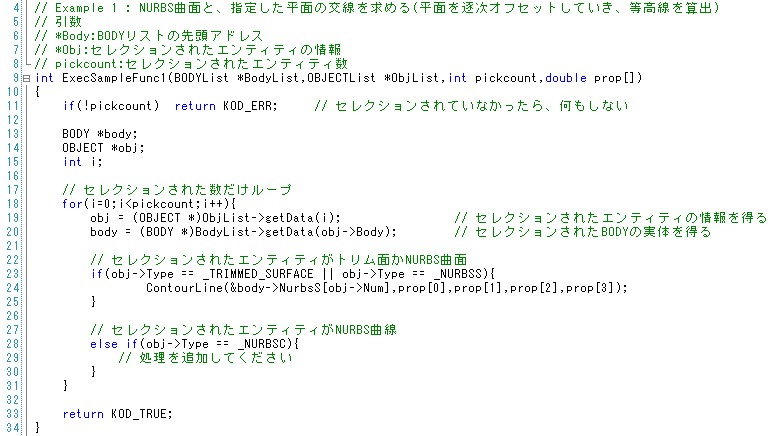Click line number 24 in gutter
Screen dimensions: 782x436
pyautogui.click(x=12, y=287)
